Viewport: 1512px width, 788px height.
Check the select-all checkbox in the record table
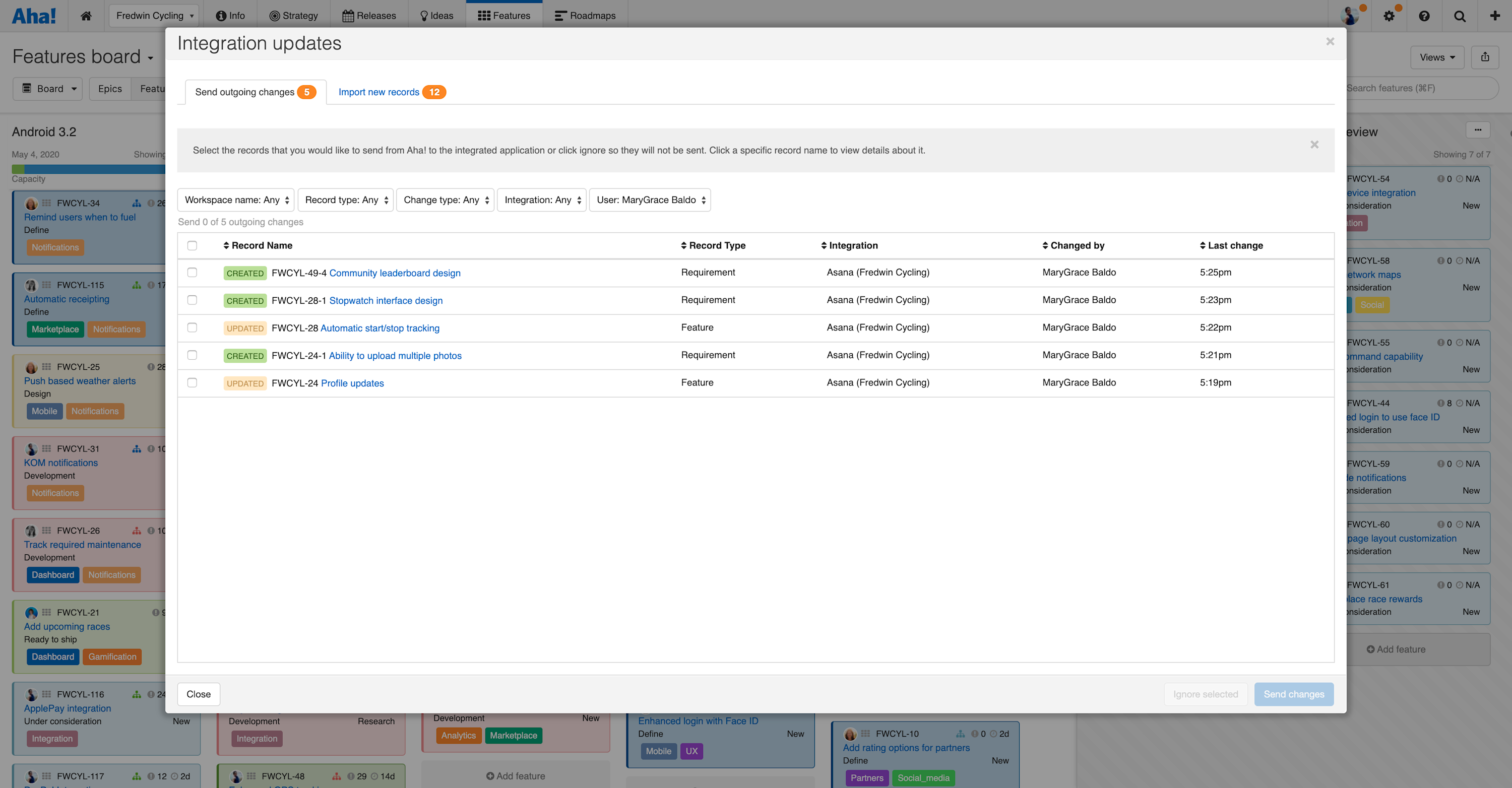[192, 245]
